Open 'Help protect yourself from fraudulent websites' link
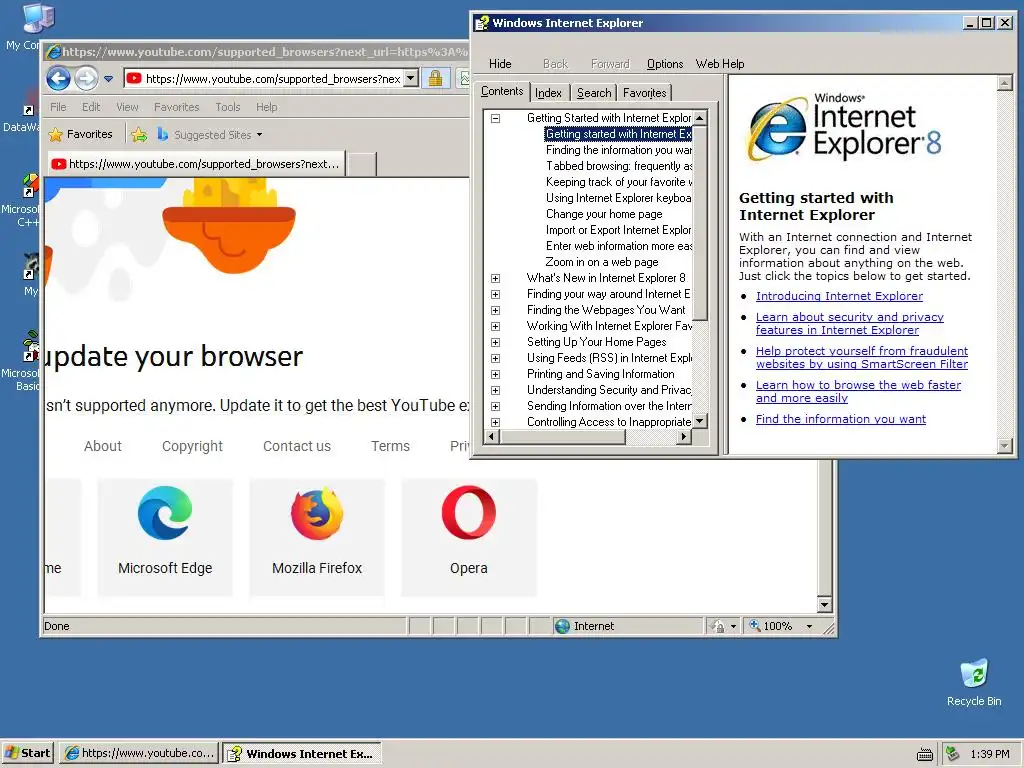 pos(862,357)
